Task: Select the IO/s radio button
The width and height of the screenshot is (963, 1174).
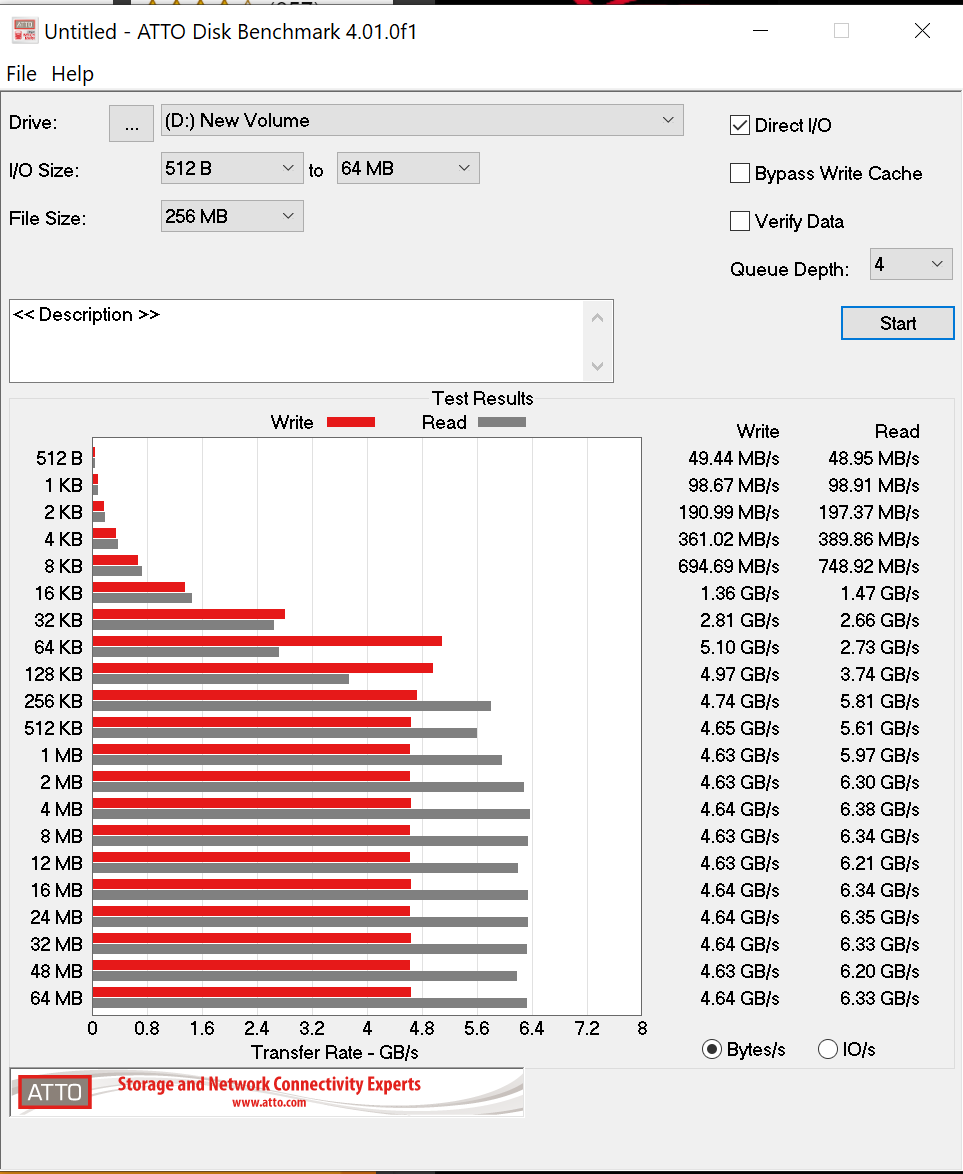Action: (x=828, y=1049)
